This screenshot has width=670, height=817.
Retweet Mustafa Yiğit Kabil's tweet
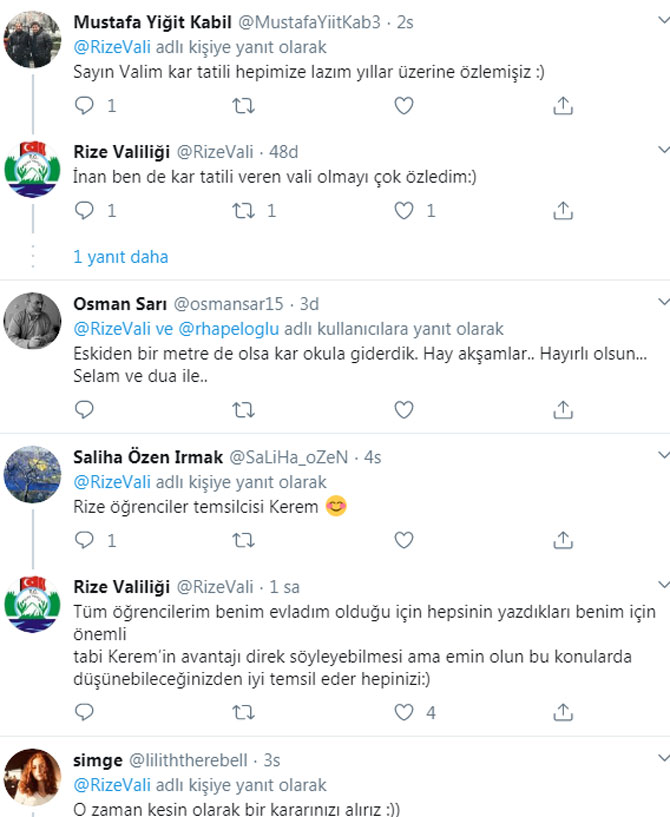(x=242, y=105)
